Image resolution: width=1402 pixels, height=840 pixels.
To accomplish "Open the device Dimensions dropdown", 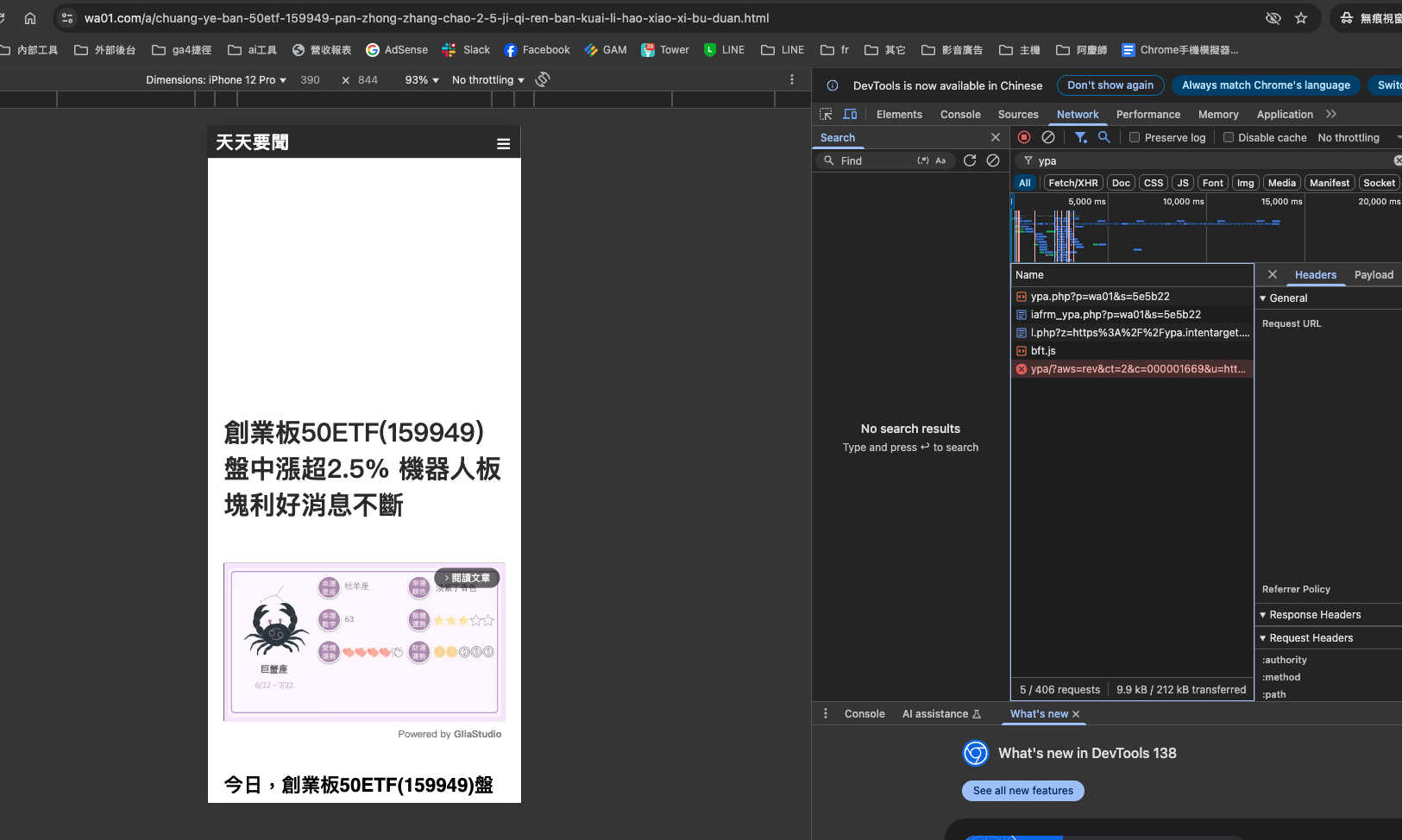I will 216,80.
